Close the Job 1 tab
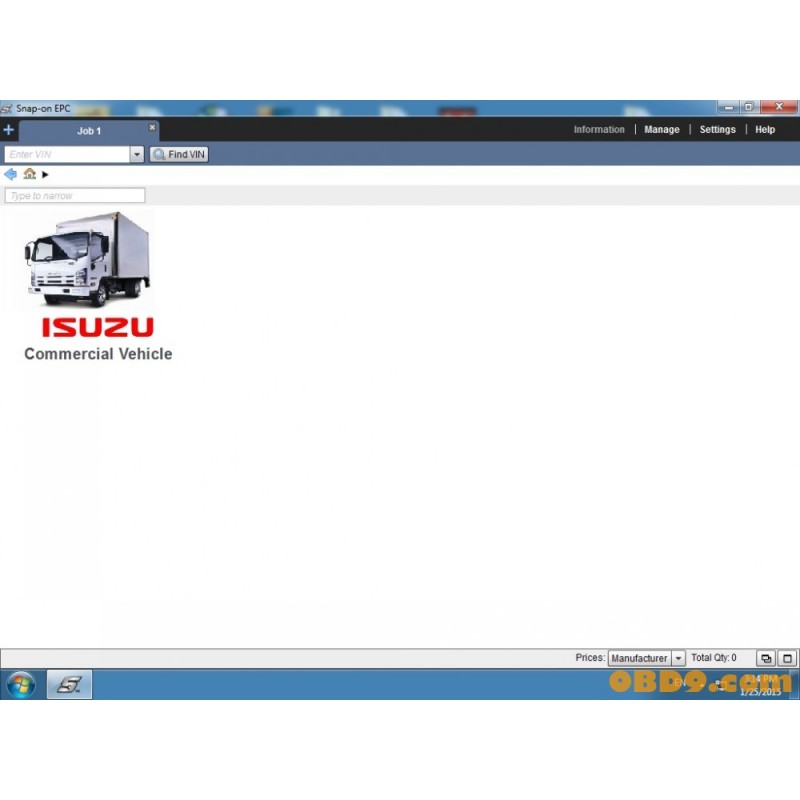This screenshot has height=800, width=800. pos(152,127)
